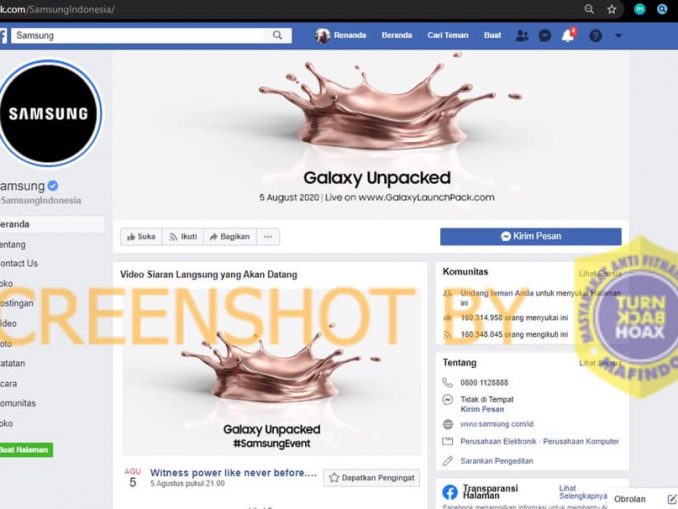Click the messenger icon beside Tidak di Tempat
Image resolution: width=678 pixels, height=509 pixels.
[x=448, y=400]
